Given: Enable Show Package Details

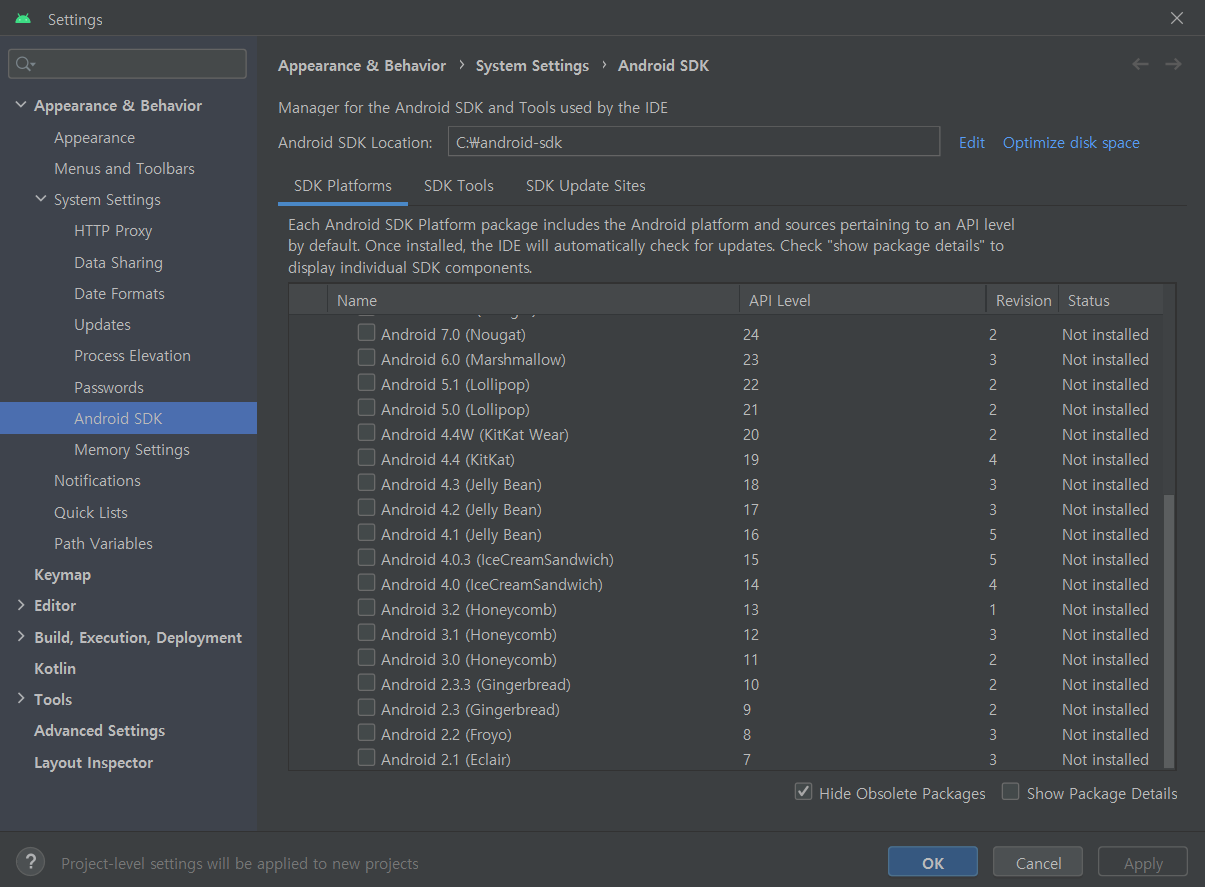Looking at the screenshot, I should point(1011,792).
